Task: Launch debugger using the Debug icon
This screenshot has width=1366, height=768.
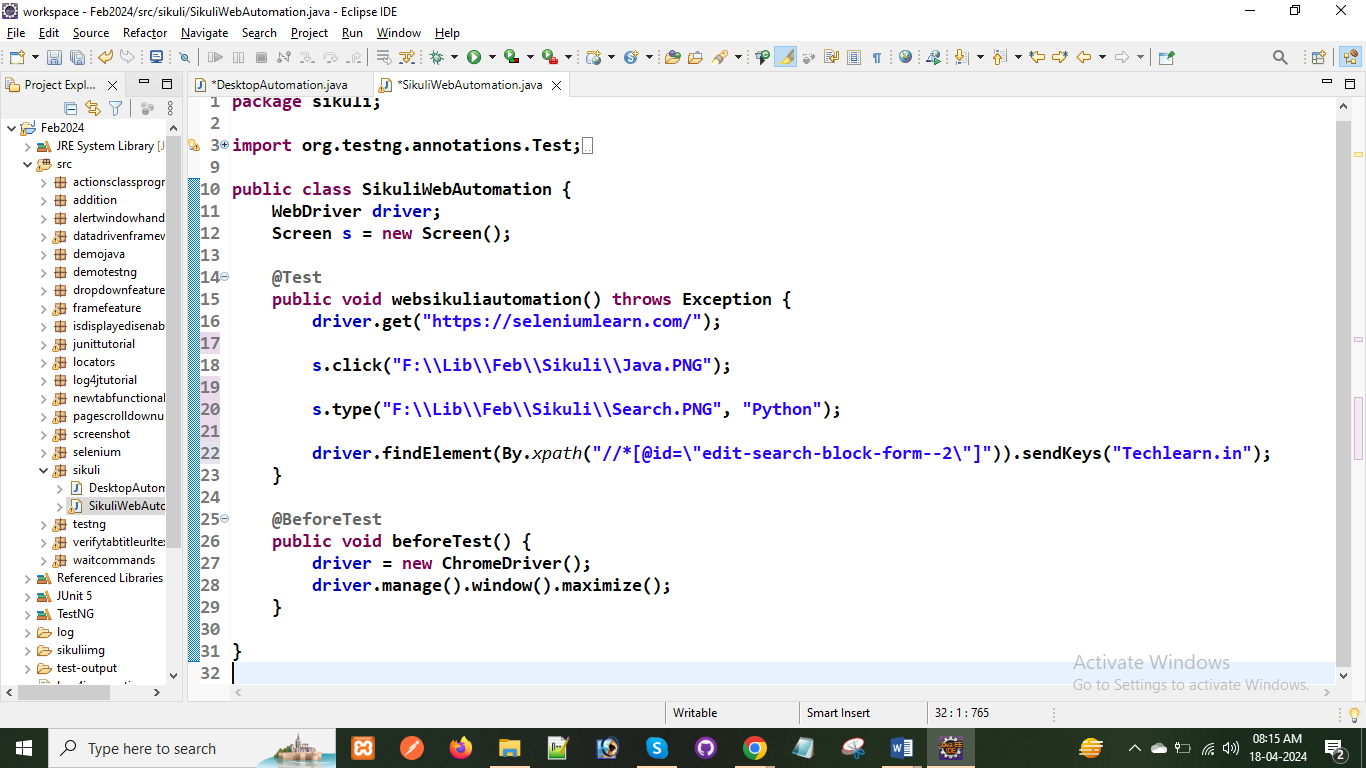Action: pyautogui.click(x=438, y=57)
